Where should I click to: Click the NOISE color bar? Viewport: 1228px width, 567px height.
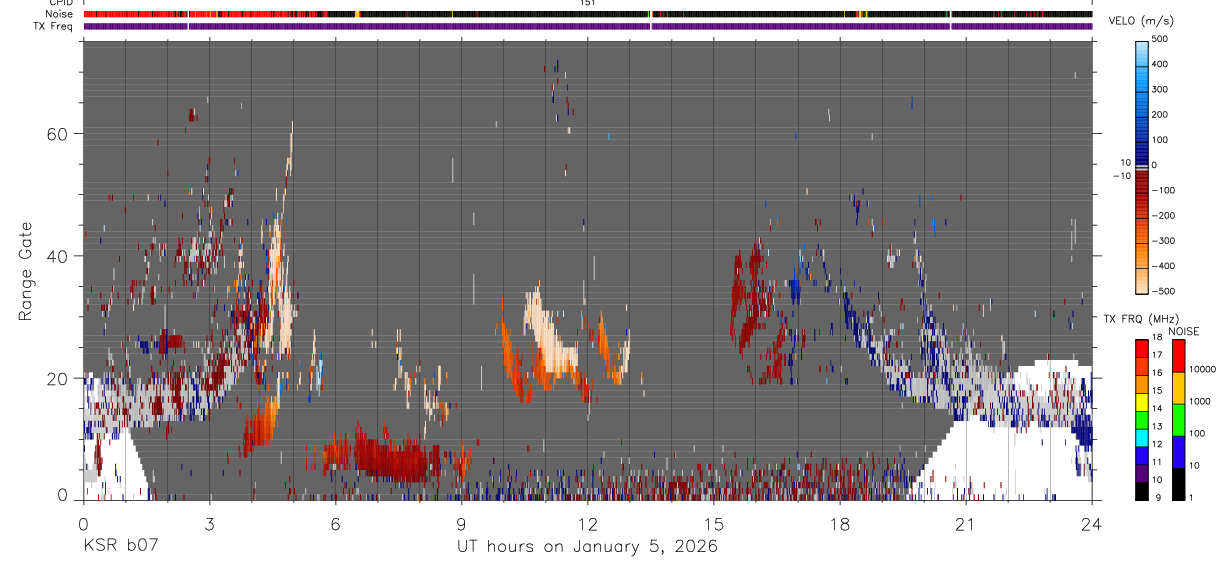click(1179, 420)
